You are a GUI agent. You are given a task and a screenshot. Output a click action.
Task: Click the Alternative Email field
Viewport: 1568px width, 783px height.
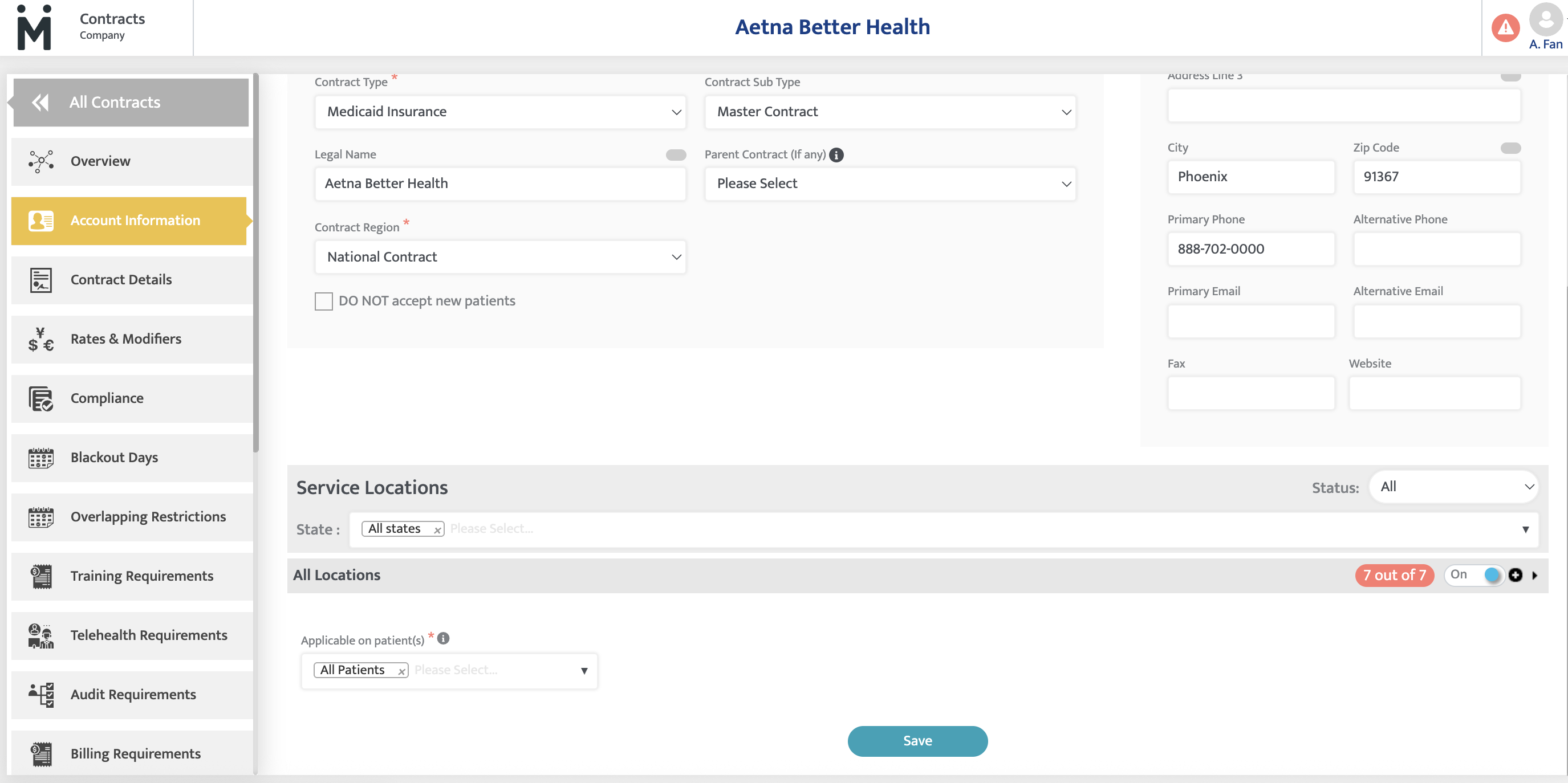(x=1436, y=321)
